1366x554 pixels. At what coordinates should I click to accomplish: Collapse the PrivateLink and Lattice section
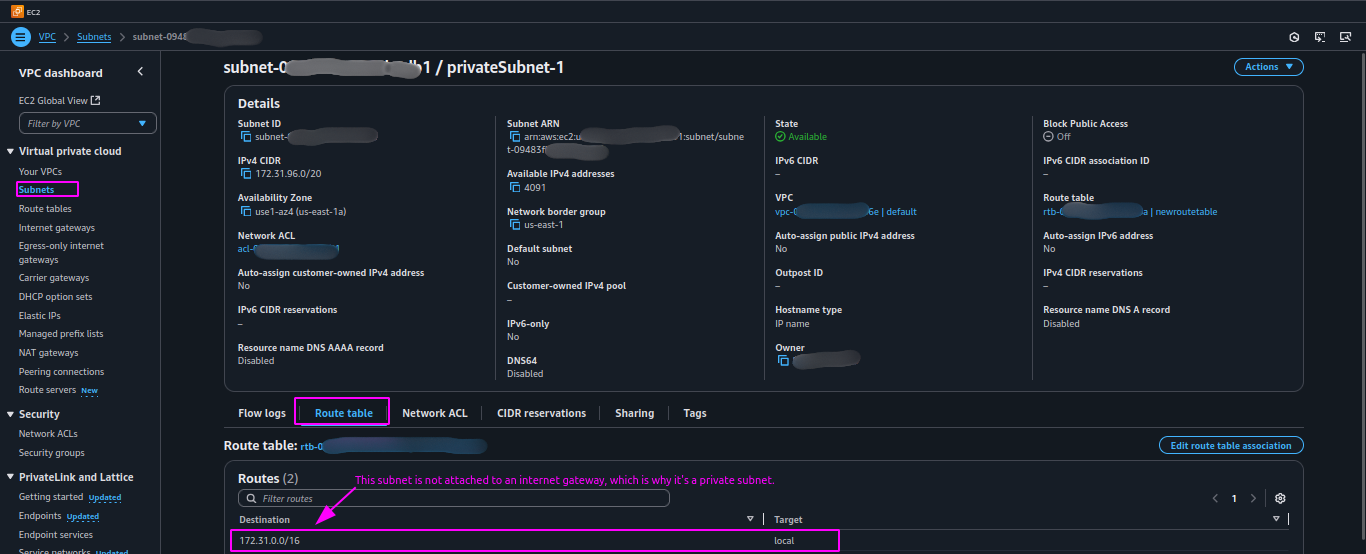tap(11, 477)
